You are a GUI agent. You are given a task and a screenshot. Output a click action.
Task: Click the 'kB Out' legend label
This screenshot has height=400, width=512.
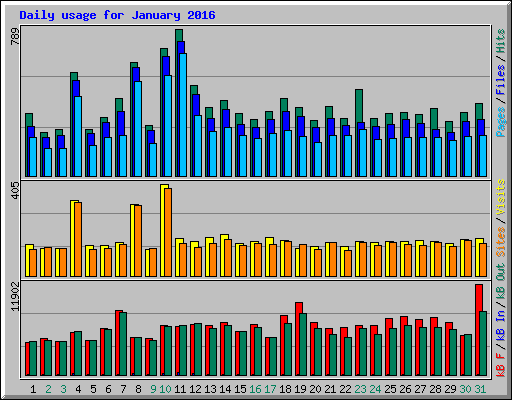coord(500,280)
